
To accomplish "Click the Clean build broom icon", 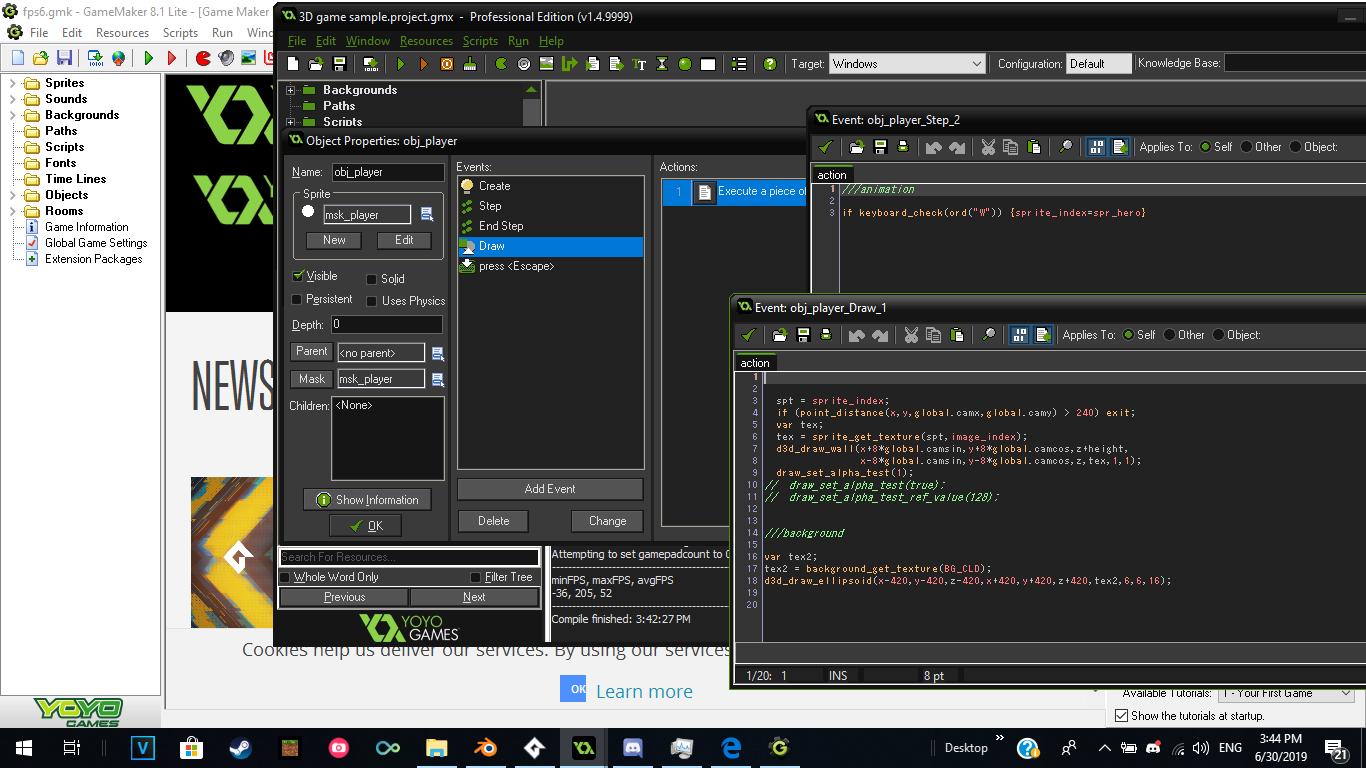I will click(469, 64).
